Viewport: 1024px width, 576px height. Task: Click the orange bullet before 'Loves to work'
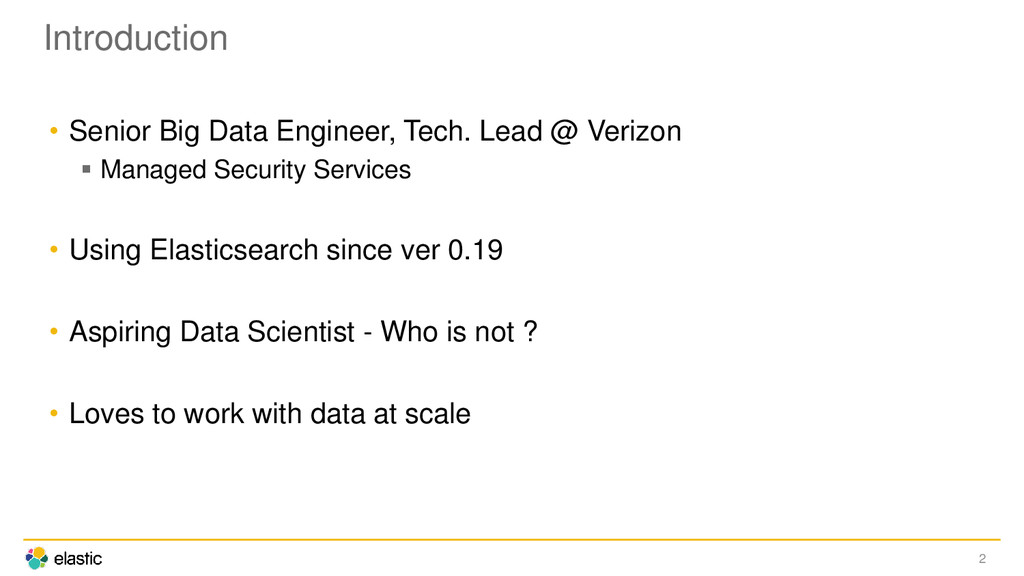point(54,413)
